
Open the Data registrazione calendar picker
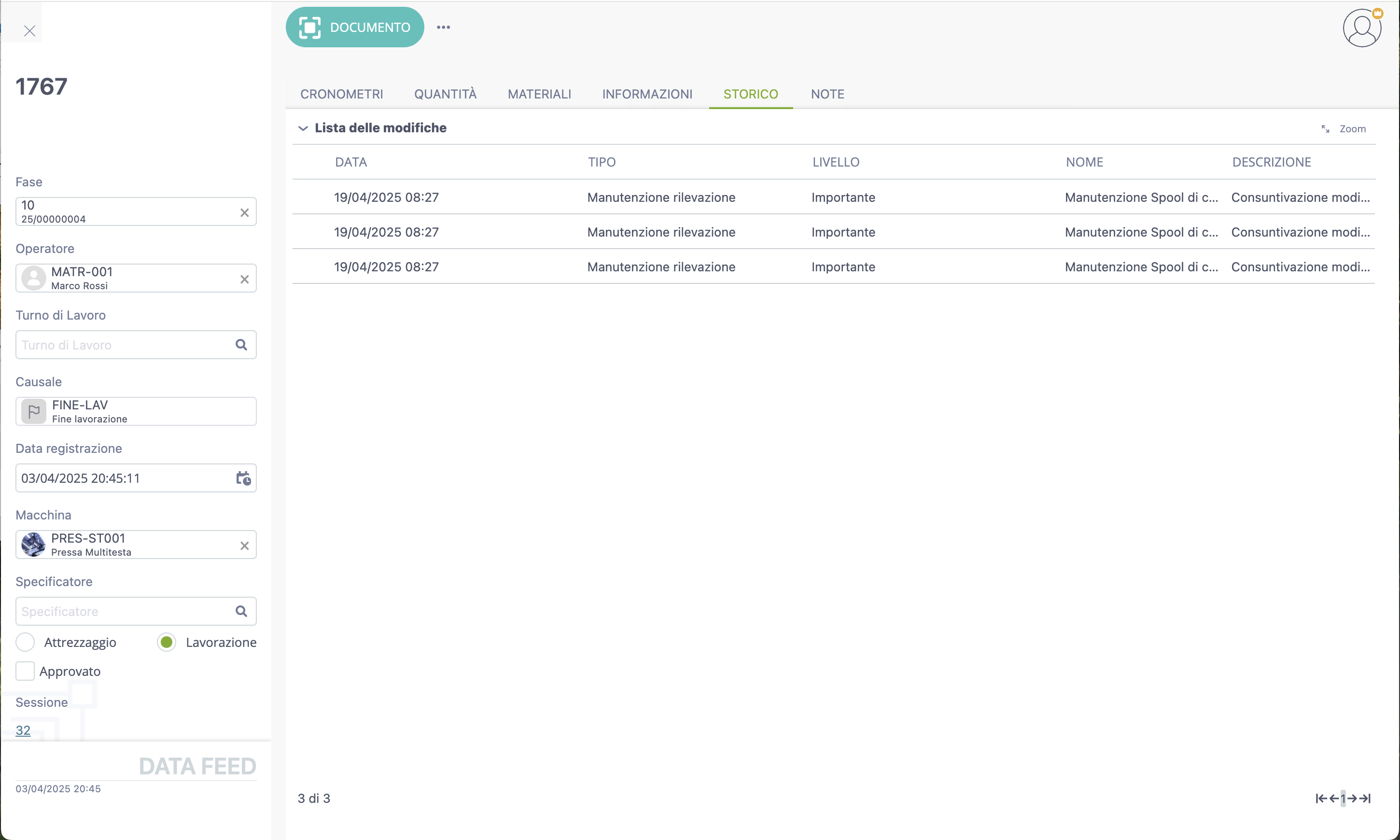click(x=243, y=478)
